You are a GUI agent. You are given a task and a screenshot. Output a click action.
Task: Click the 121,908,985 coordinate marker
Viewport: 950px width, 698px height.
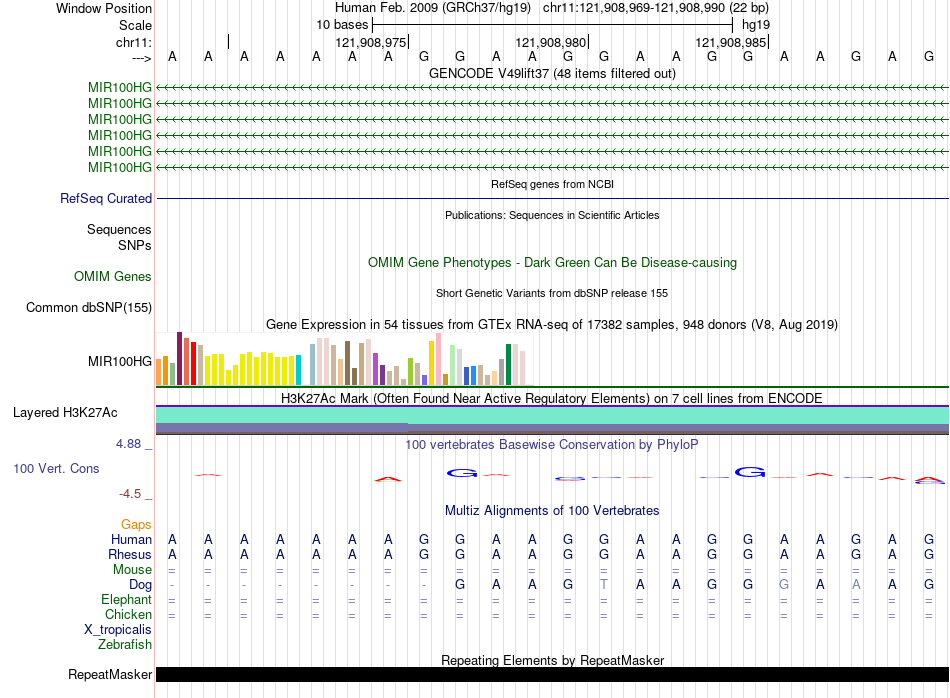(731, 42)
